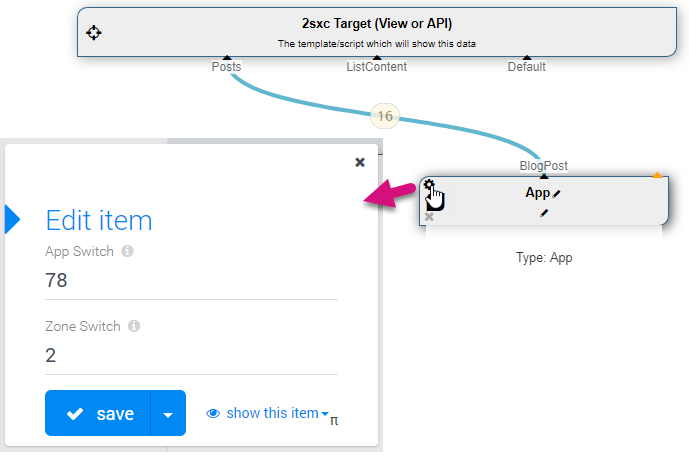Click the pi debug symbol
The image size is (689, 457).
pyautogui.click(x=334, y=421)
